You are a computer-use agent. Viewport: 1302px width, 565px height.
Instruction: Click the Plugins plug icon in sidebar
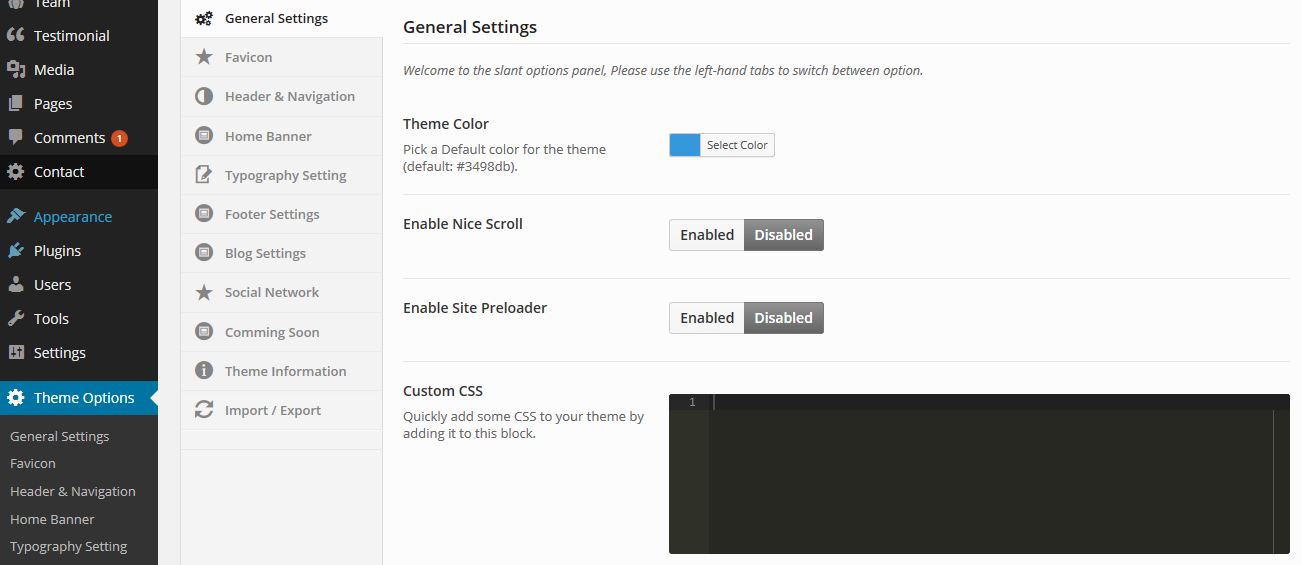[16, 251]
